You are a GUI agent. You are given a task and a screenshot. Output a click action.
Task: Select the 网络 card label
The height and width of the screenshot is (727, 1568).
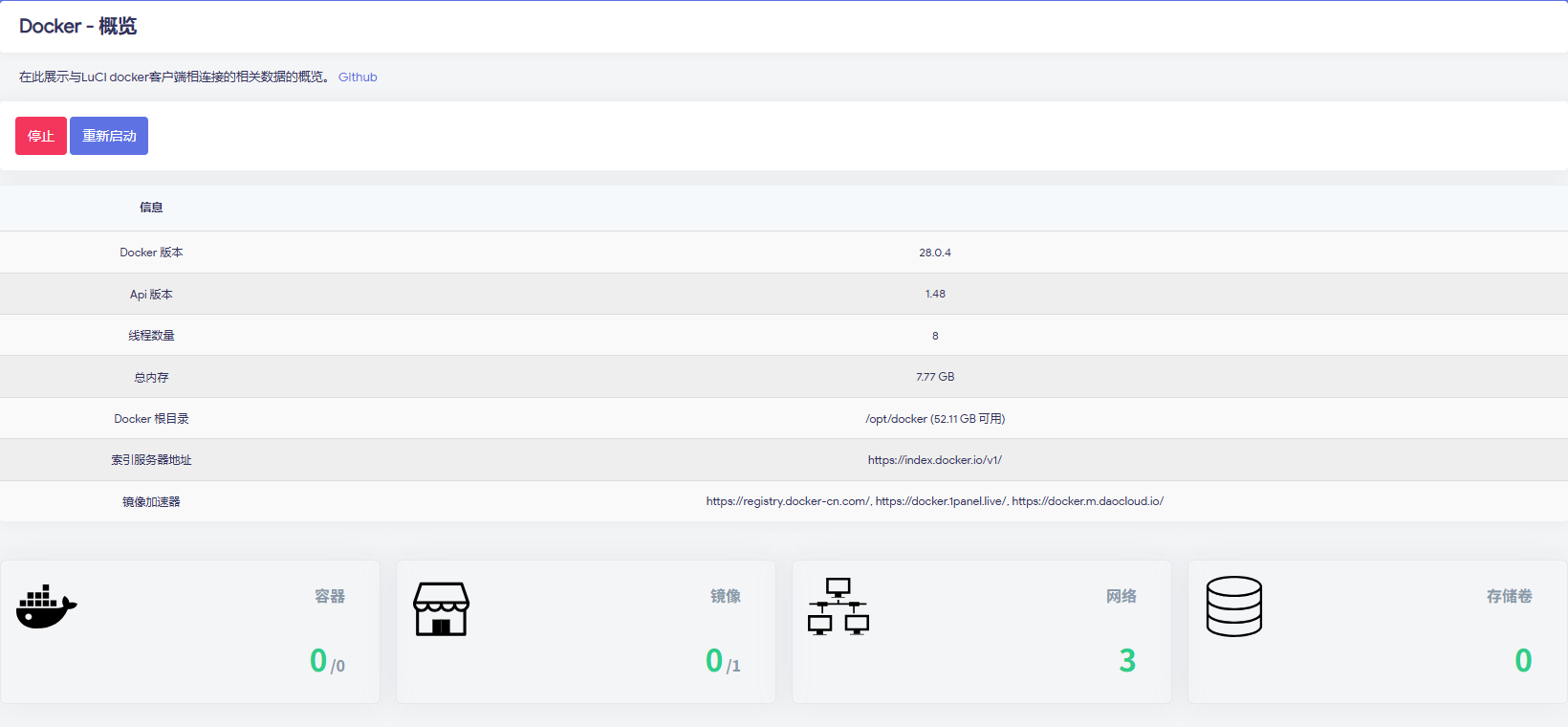tap(1121, 596)
